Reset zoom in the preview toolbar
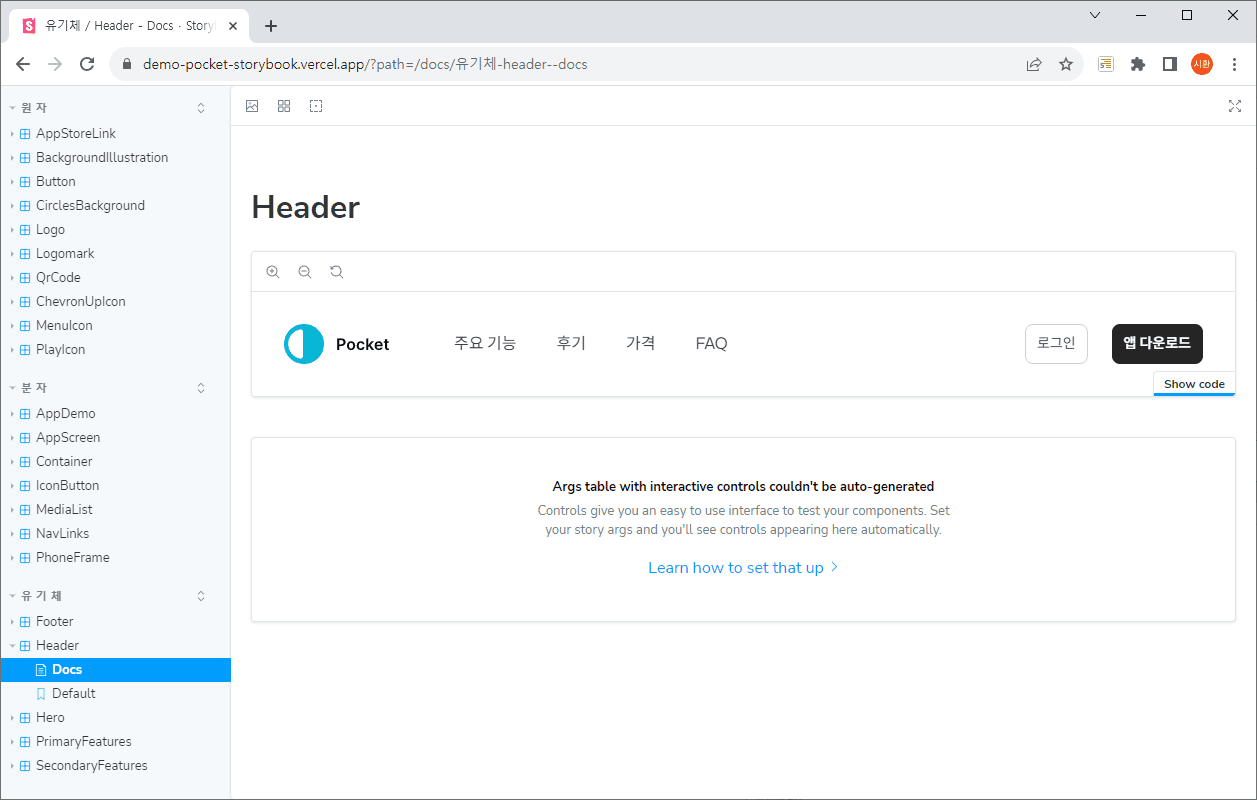This screenshot has width=1257, height=800. coord(337,272)
